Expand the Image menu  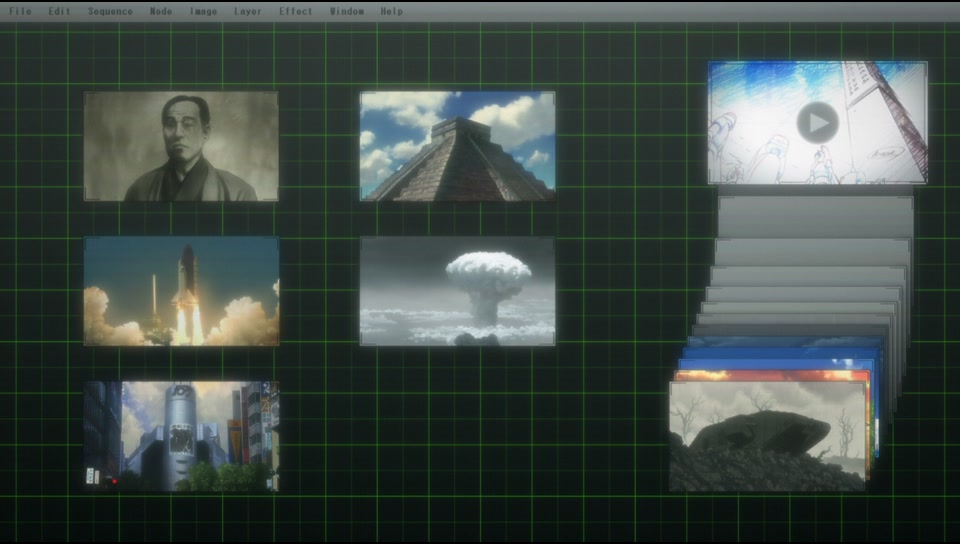[x=203, y=12]
